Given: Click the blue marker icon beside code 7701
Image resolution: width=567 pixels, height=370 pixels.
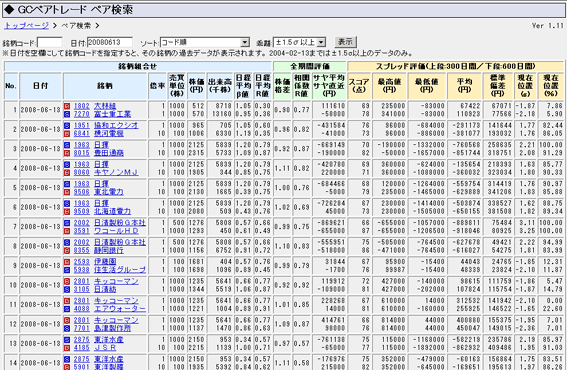Looking at the screenshot, I should tap(67, 328).
